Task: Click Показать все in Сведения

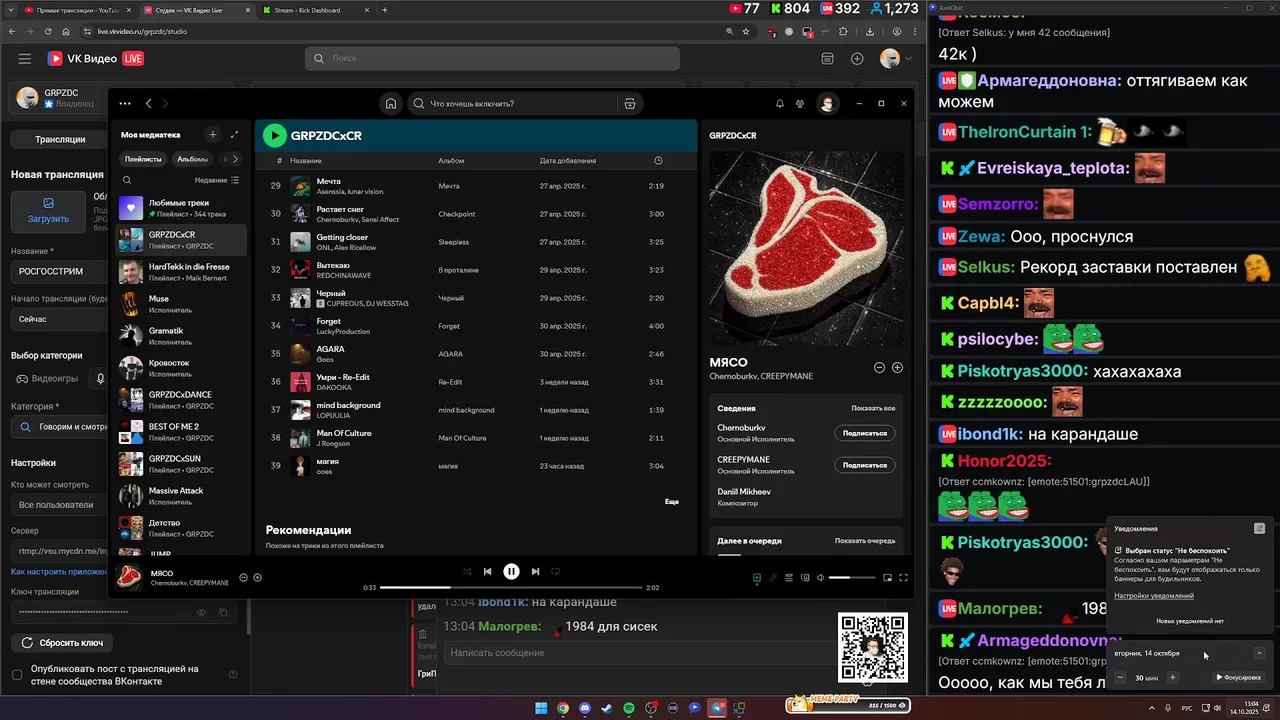Action: [873, 408]
